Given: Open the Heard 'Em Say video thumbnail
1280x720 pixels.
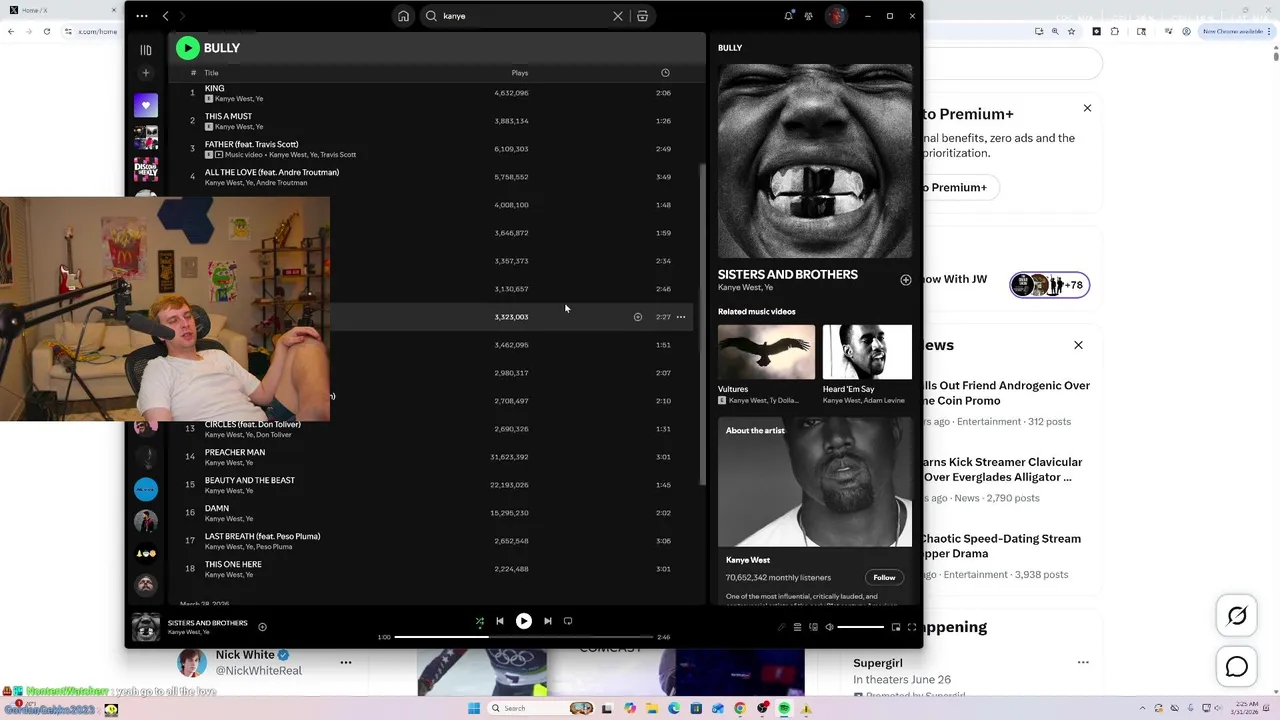Looking at the screenshot, I should click(x=867, y=352).
